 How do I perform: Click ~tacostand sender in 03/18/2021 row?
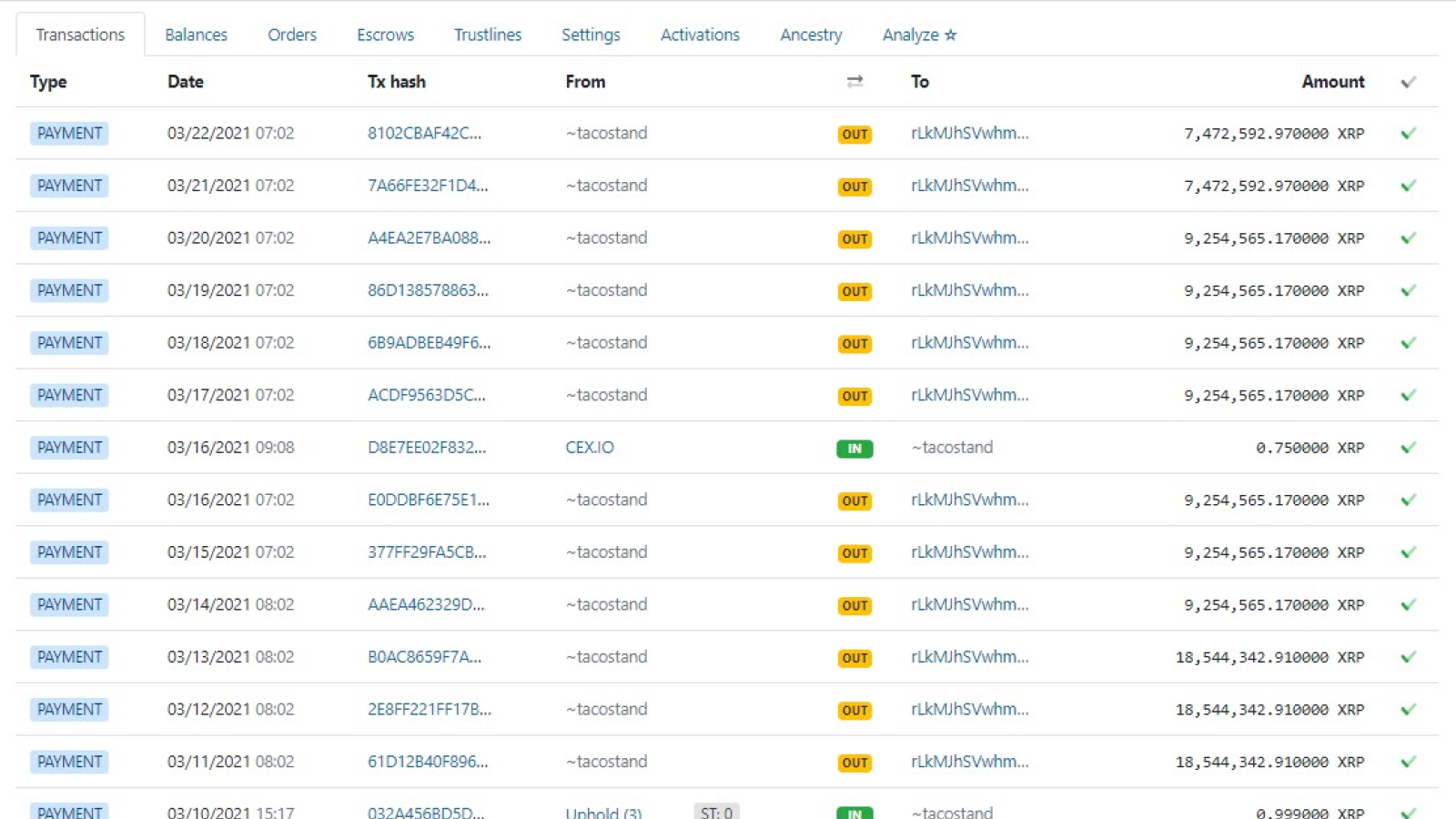click(606, 342)
